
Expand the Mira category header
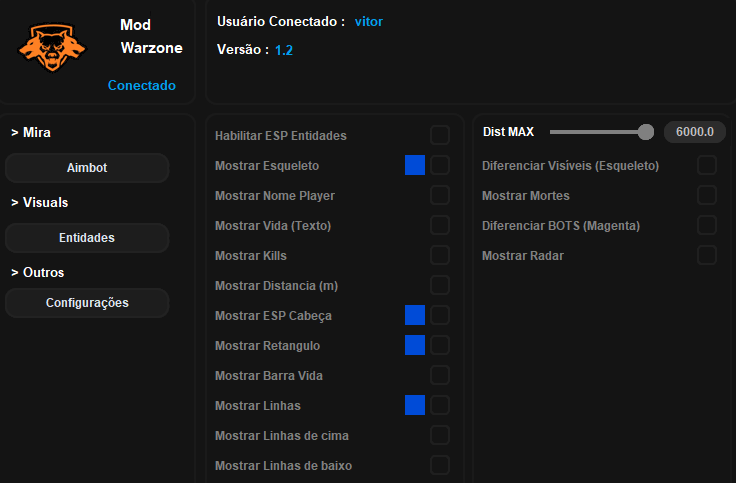(31, 132)
